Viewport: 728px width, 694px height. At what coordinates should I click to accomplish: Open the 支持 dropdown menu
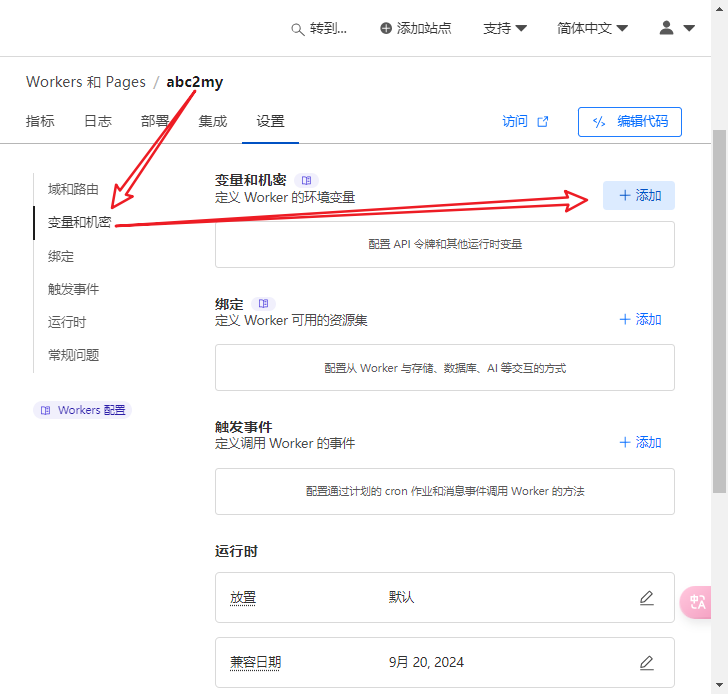pos(505,29)
